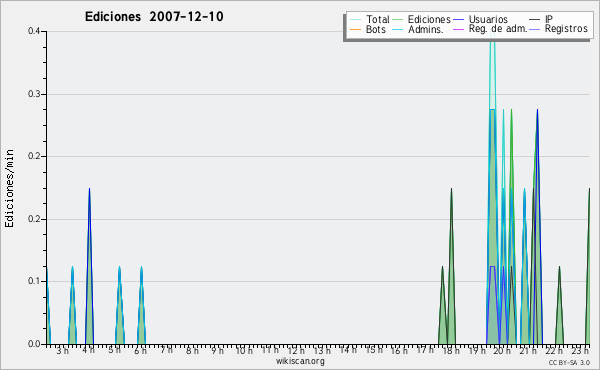The height and width of the screenshot is (370, 600).
Task: Click the Bots orange legend line
Action: click(355, 29)
